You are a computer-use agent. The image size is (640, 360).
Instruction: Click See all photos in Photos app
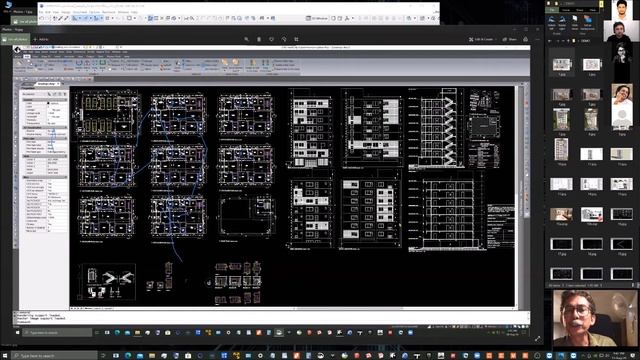click(x=16, y=39)
